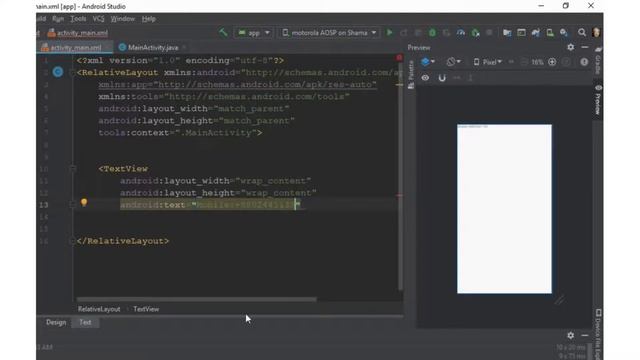Open the motorola AOSP on Shamu device dropdown

point(329,33)
